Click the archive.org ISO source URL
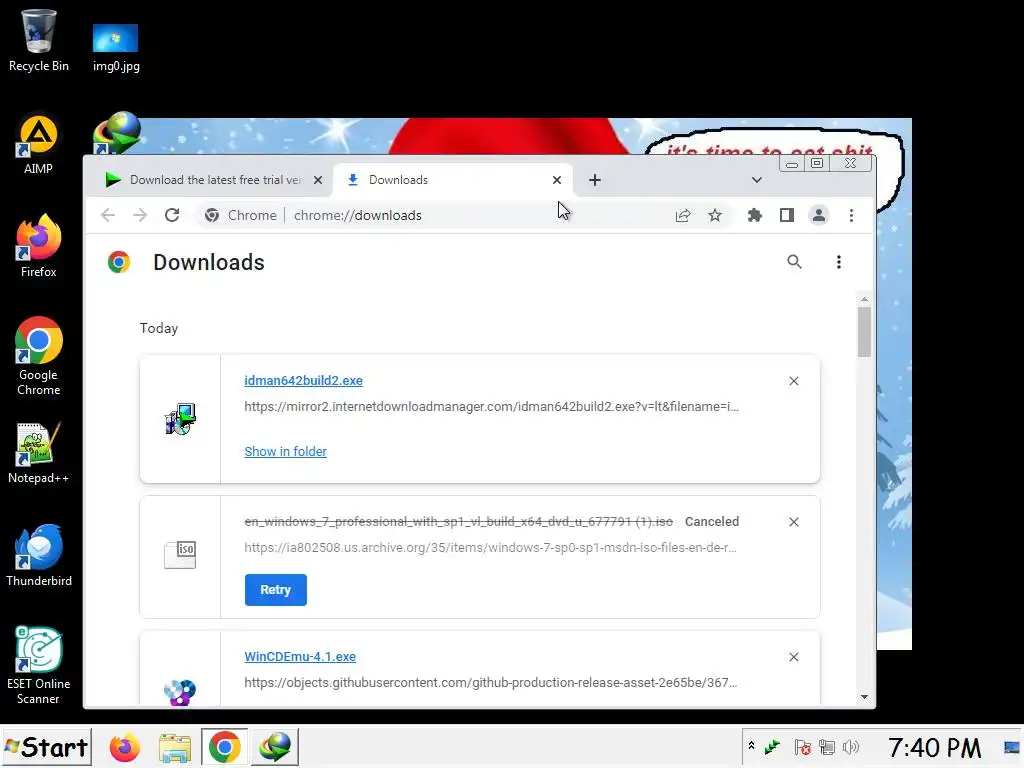The image size is (1024, 768). click(490, 547)
